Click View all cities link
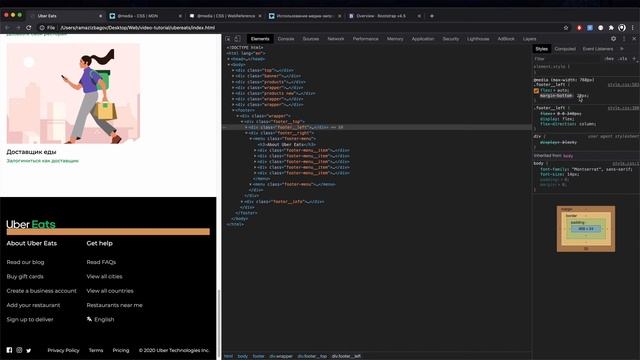This screenshot has height=360, width=640. coord(104,276)
